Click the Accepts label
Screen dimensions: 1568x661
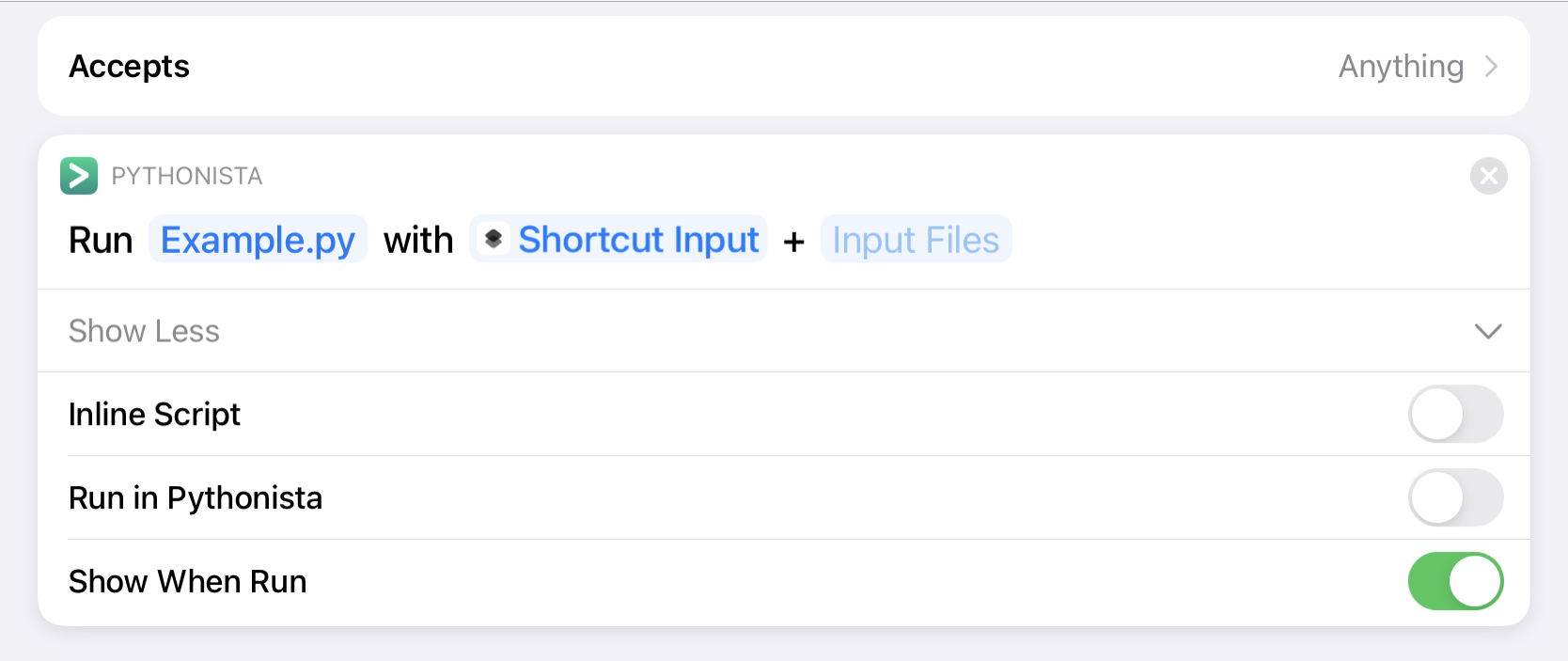pos(130,67)
